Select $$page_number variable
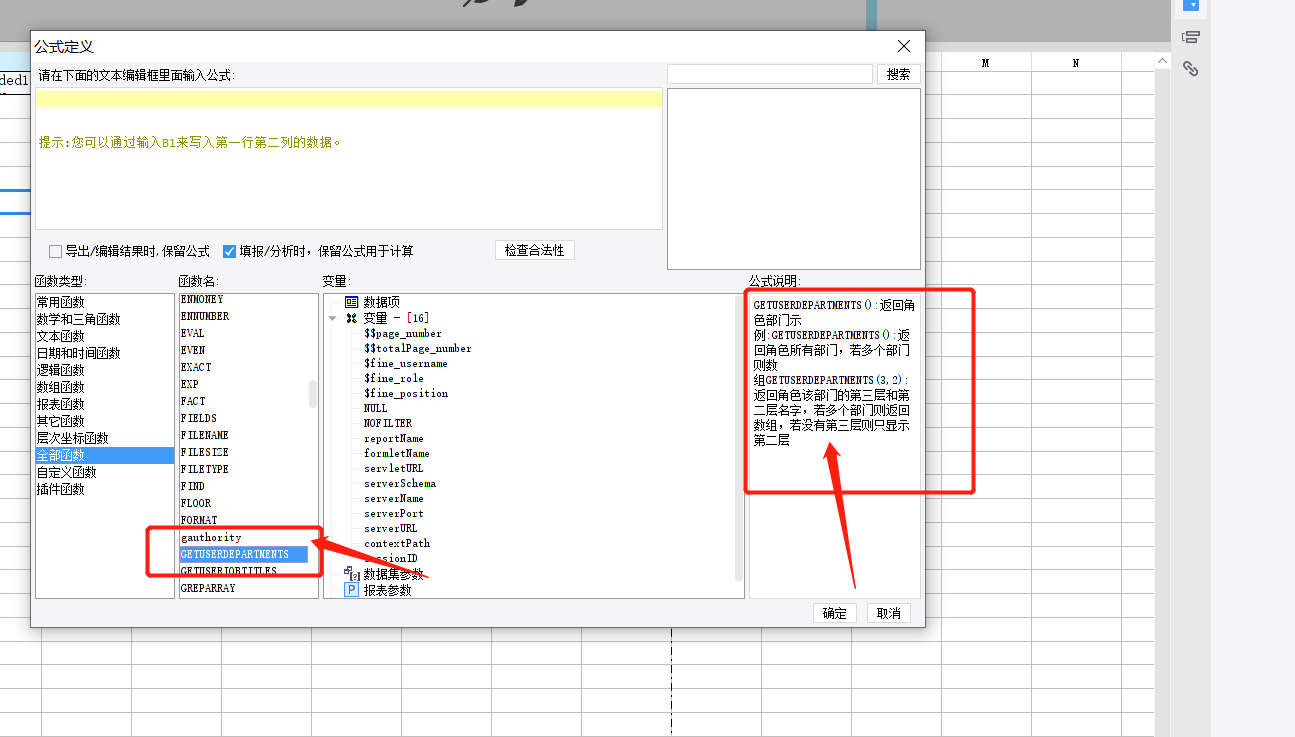The width and height of the screenshot is (1295, 737). click(402, 333)
